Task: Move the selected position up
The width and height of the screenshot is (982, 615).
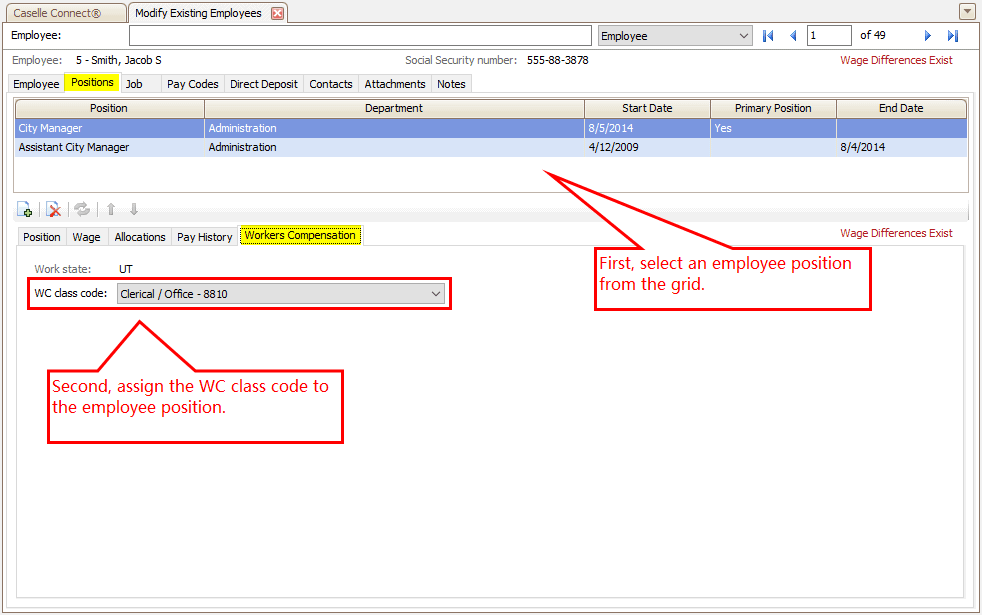Action: pos(111,209)
